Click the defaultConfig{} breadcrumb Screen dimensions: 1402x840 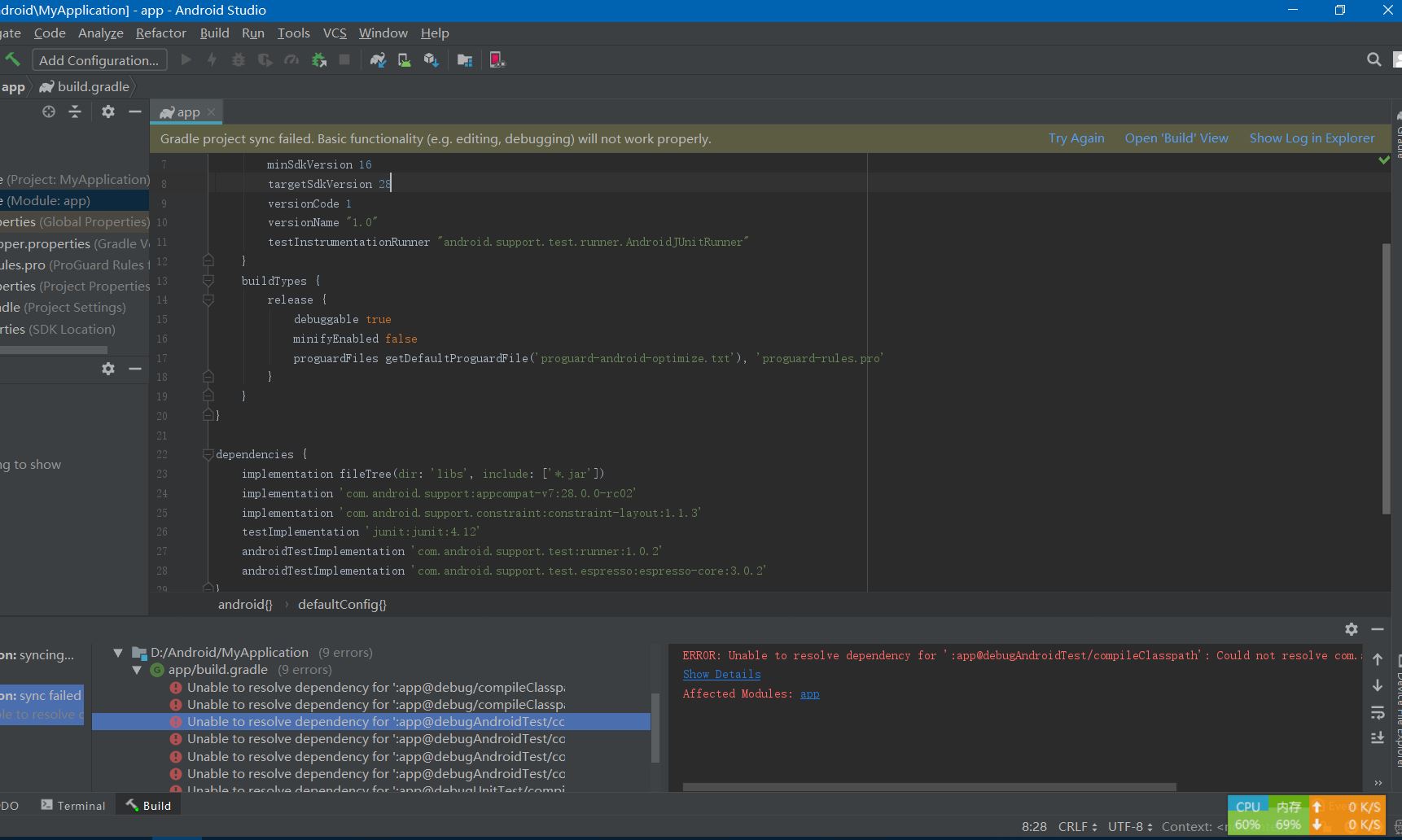[x=342, y=605]
